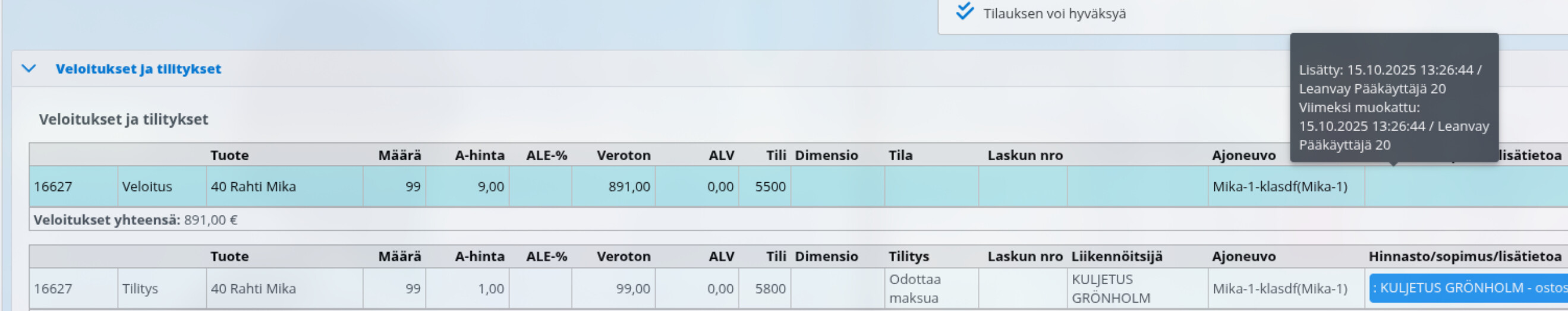Image resolution: width=1568 pixels, height=311 pixels.
Task: Click the Tilitys column header
Action: tap(908, 256)
